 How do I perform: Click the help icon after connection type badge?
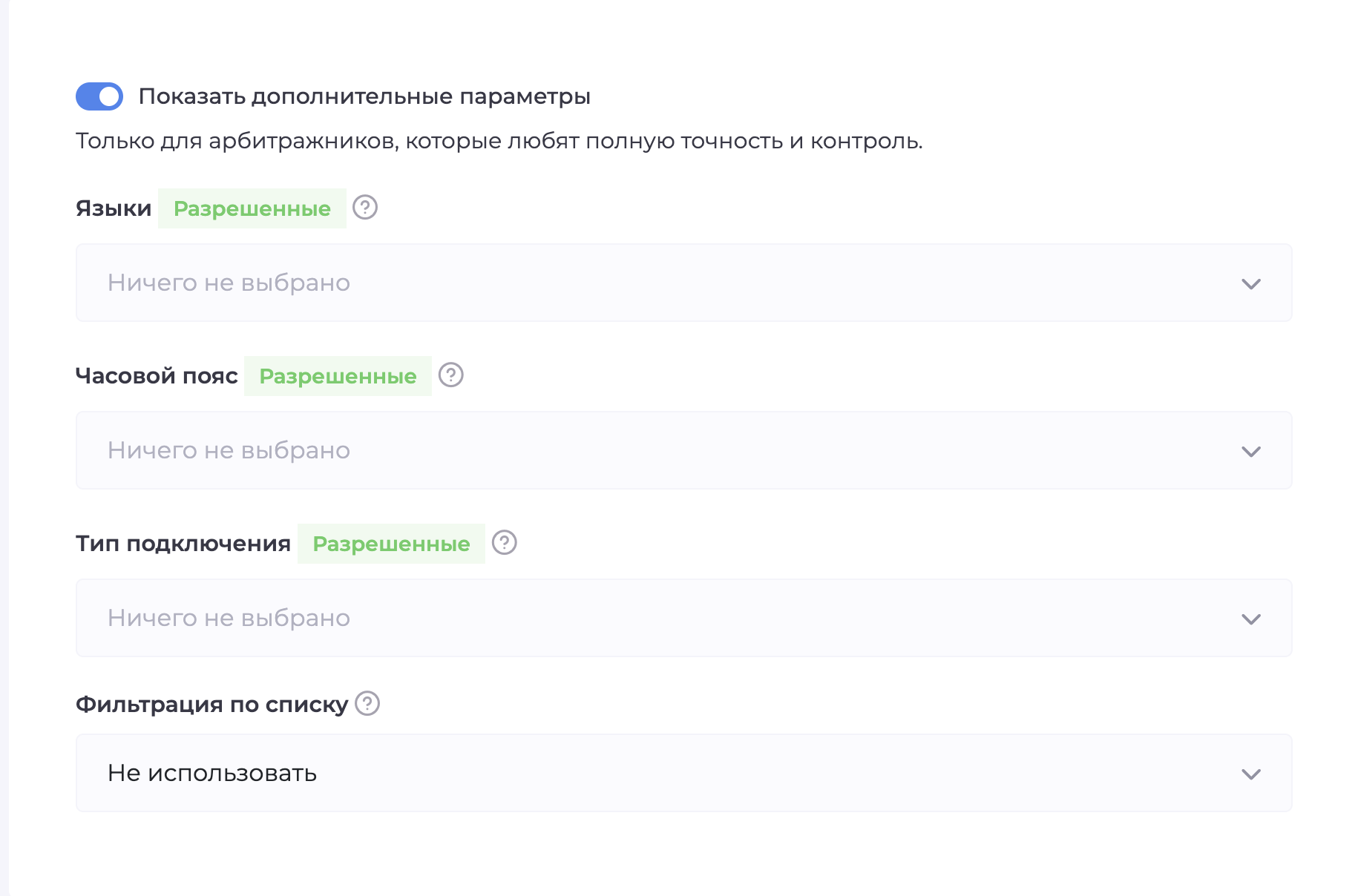[504, 544]
